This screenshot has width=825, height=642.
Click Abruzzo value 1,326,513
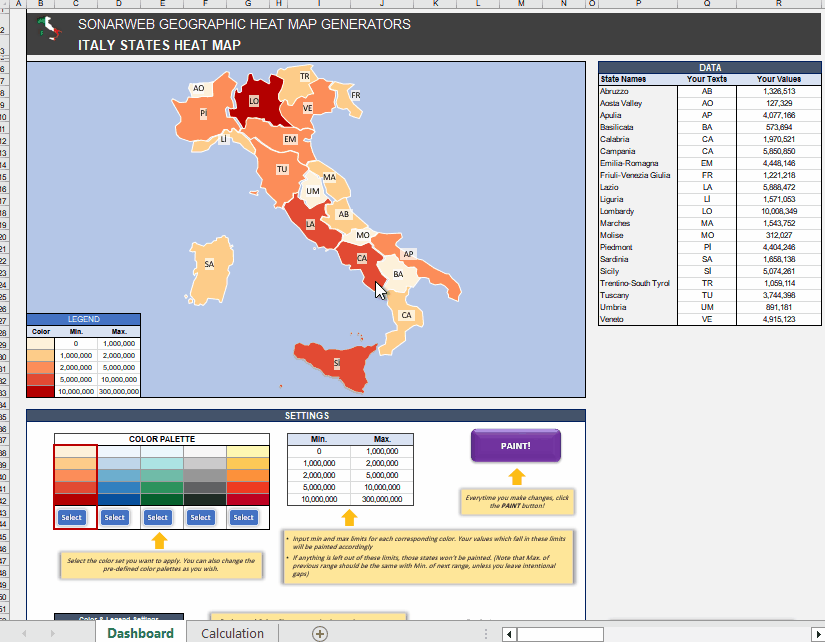(779, 92)
